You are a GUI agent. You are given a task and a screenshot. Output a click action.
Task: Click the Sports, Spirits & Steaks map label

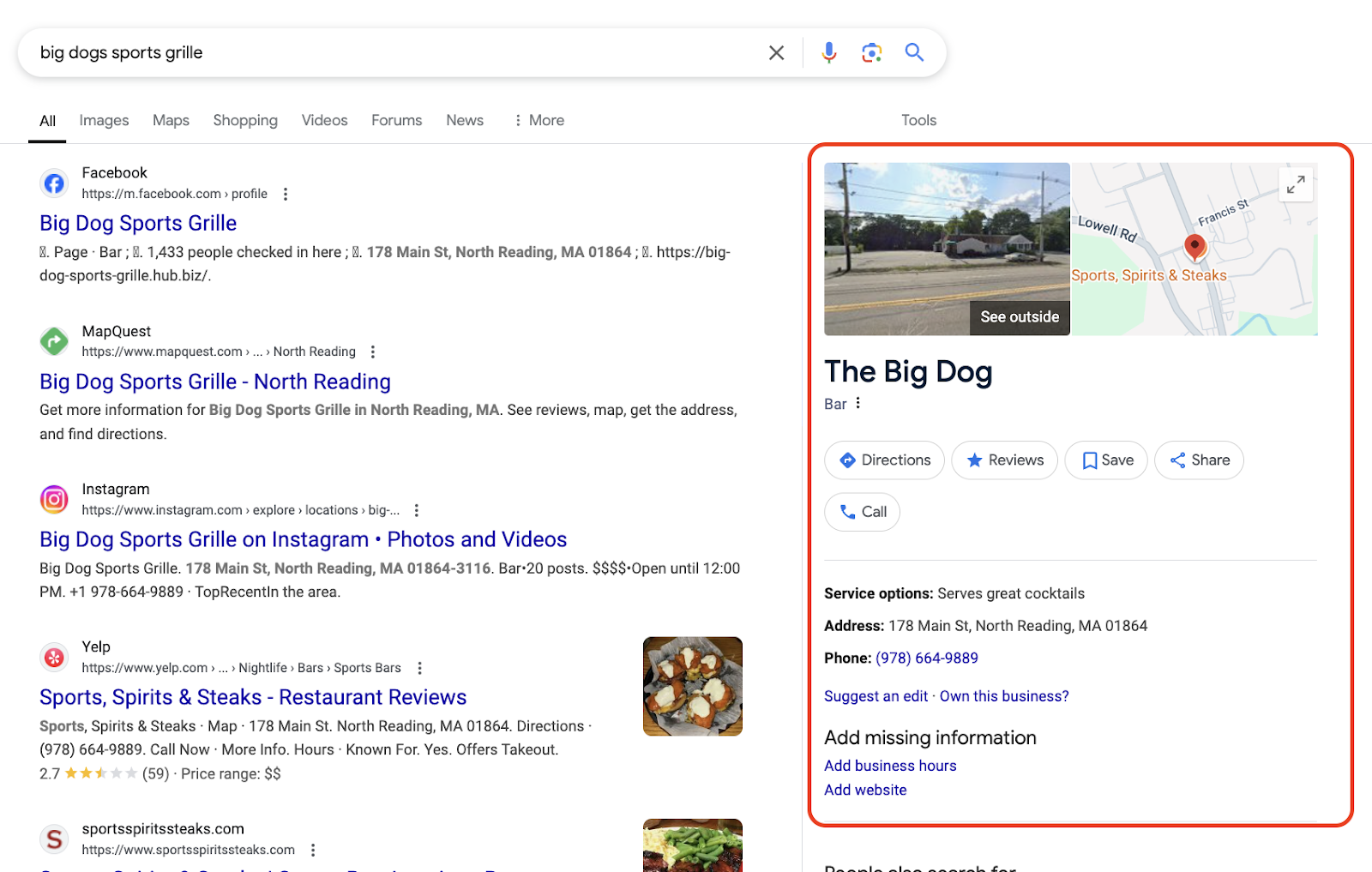coord(1148,275)
